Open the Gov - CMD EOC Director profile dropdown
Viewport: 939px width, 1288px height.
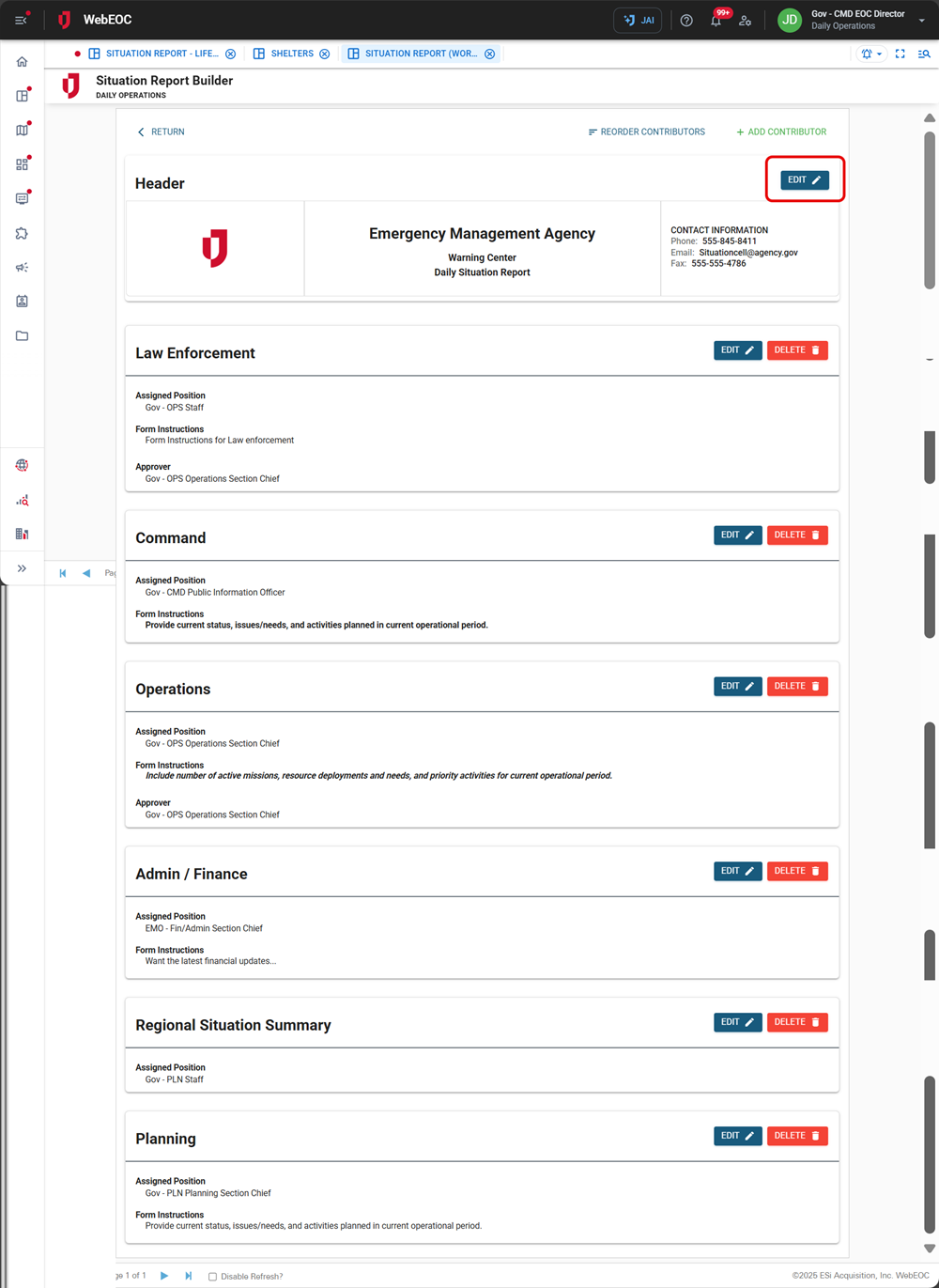[921, 20]
